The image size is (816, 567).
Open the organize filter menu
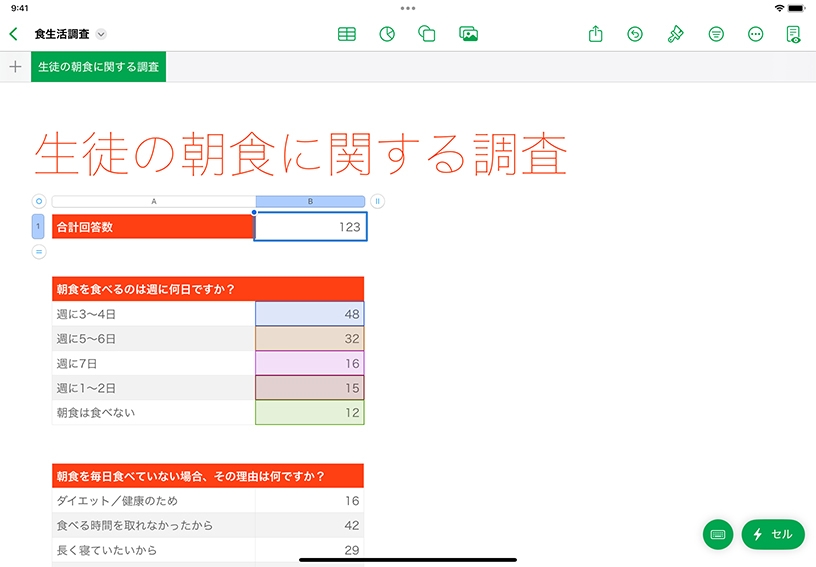click(x=716, y=34)
